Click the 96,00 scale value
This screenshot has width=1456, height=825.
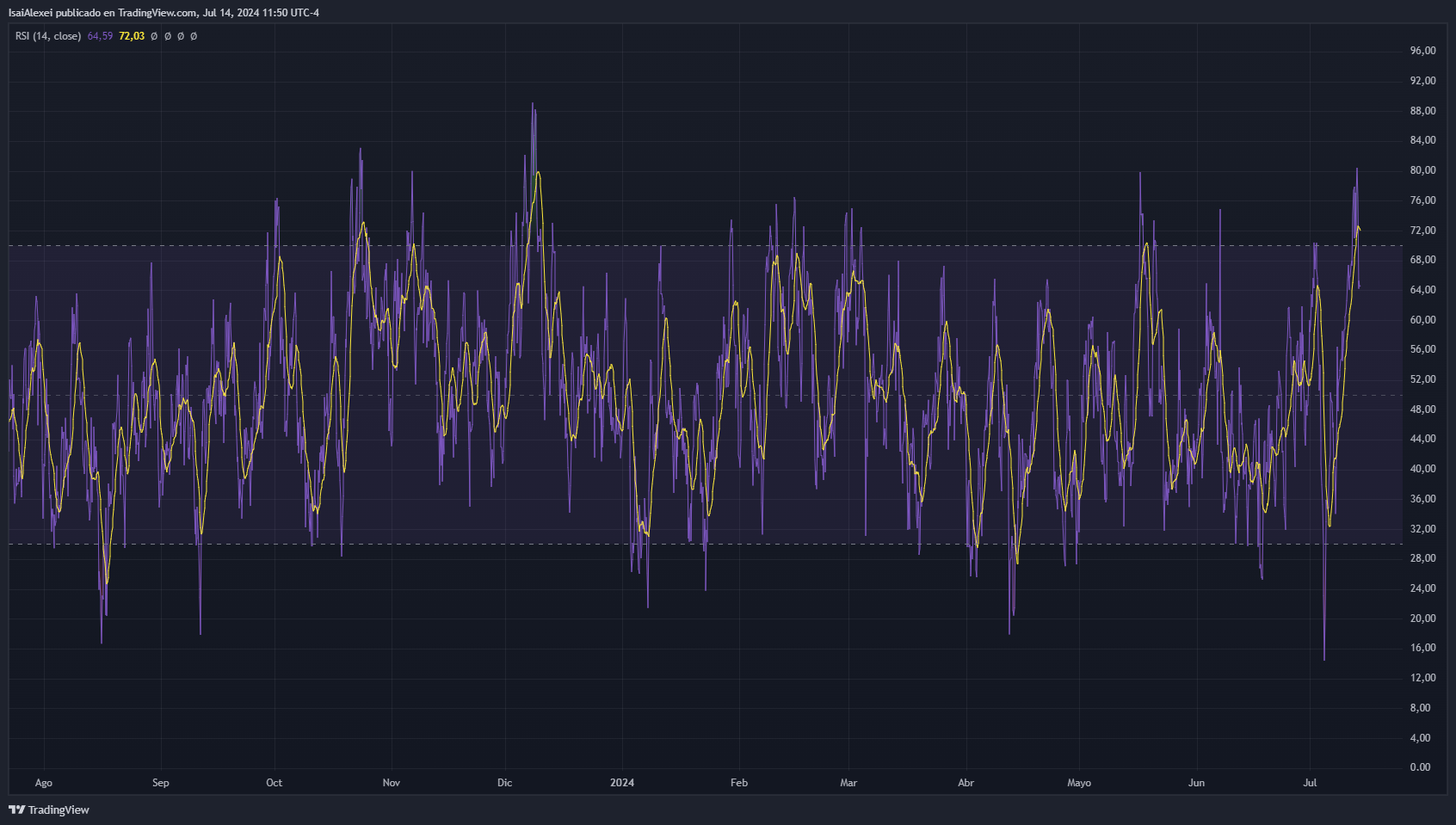[x=1423, y=51]
